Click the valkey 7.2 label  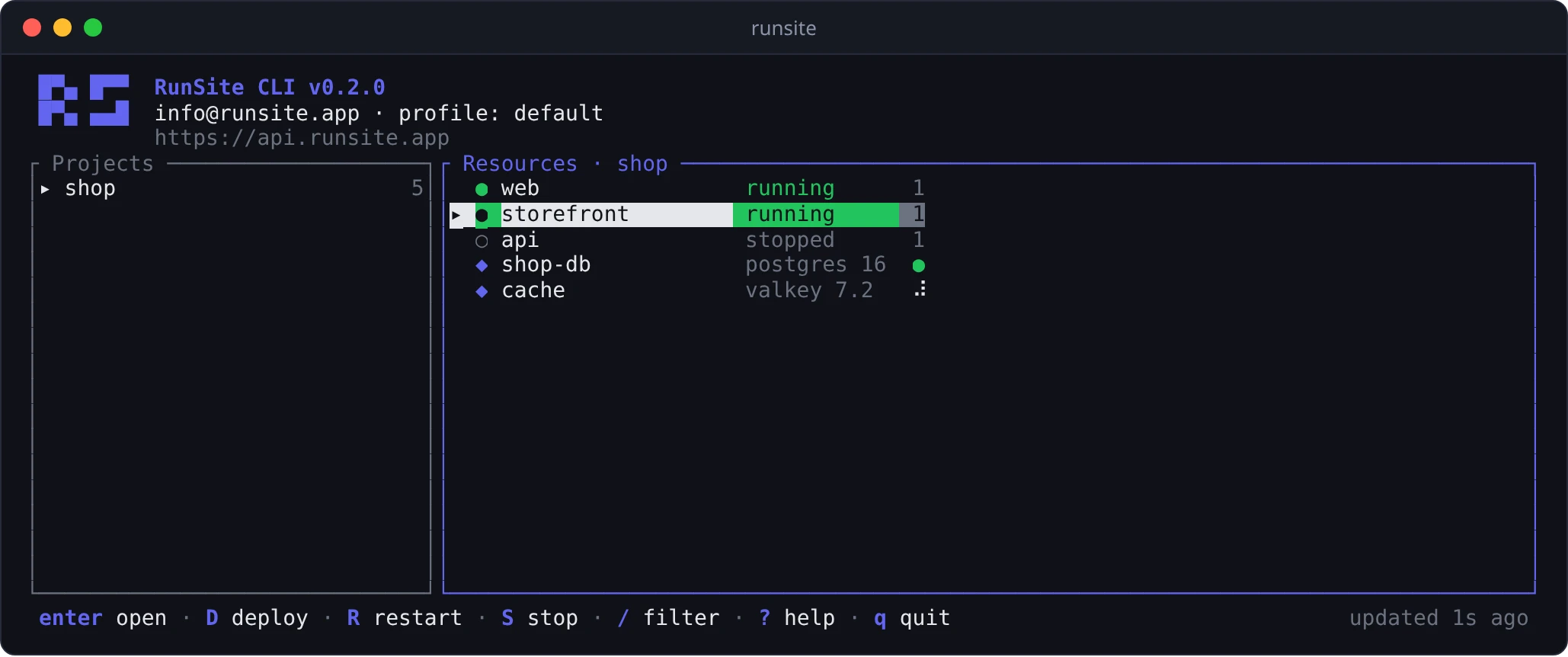pyautogui.click(x=809, y=290)
